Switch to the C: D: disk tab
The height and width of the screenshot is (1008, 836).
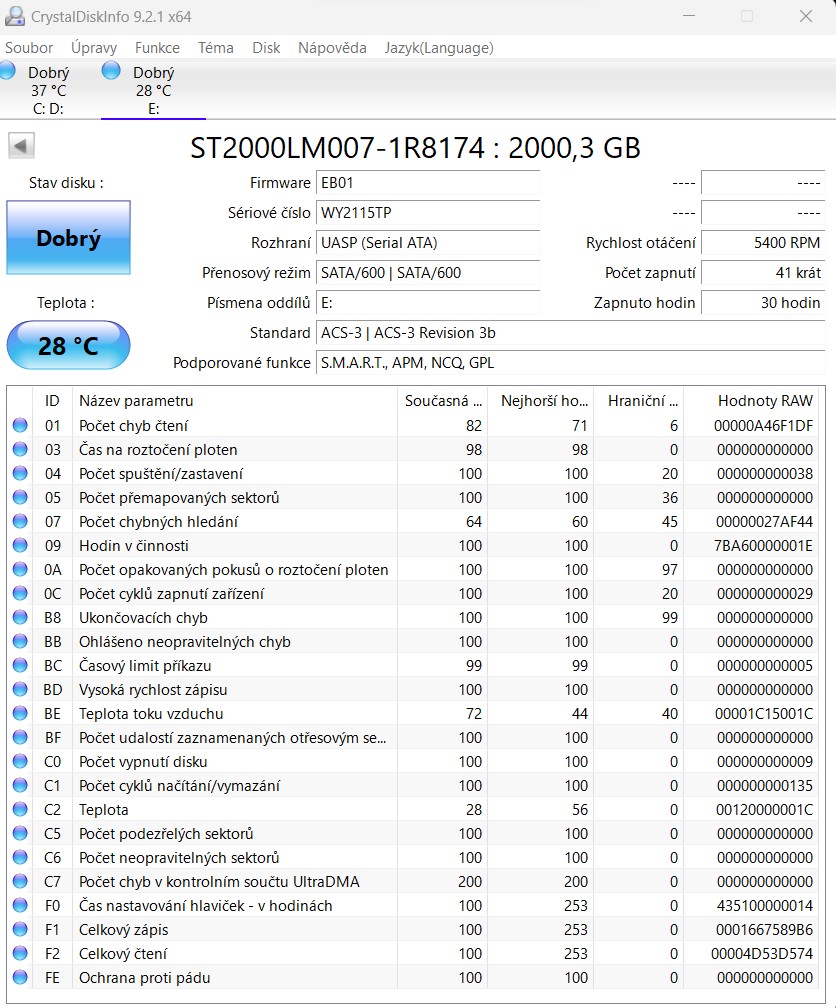(48, 90)
